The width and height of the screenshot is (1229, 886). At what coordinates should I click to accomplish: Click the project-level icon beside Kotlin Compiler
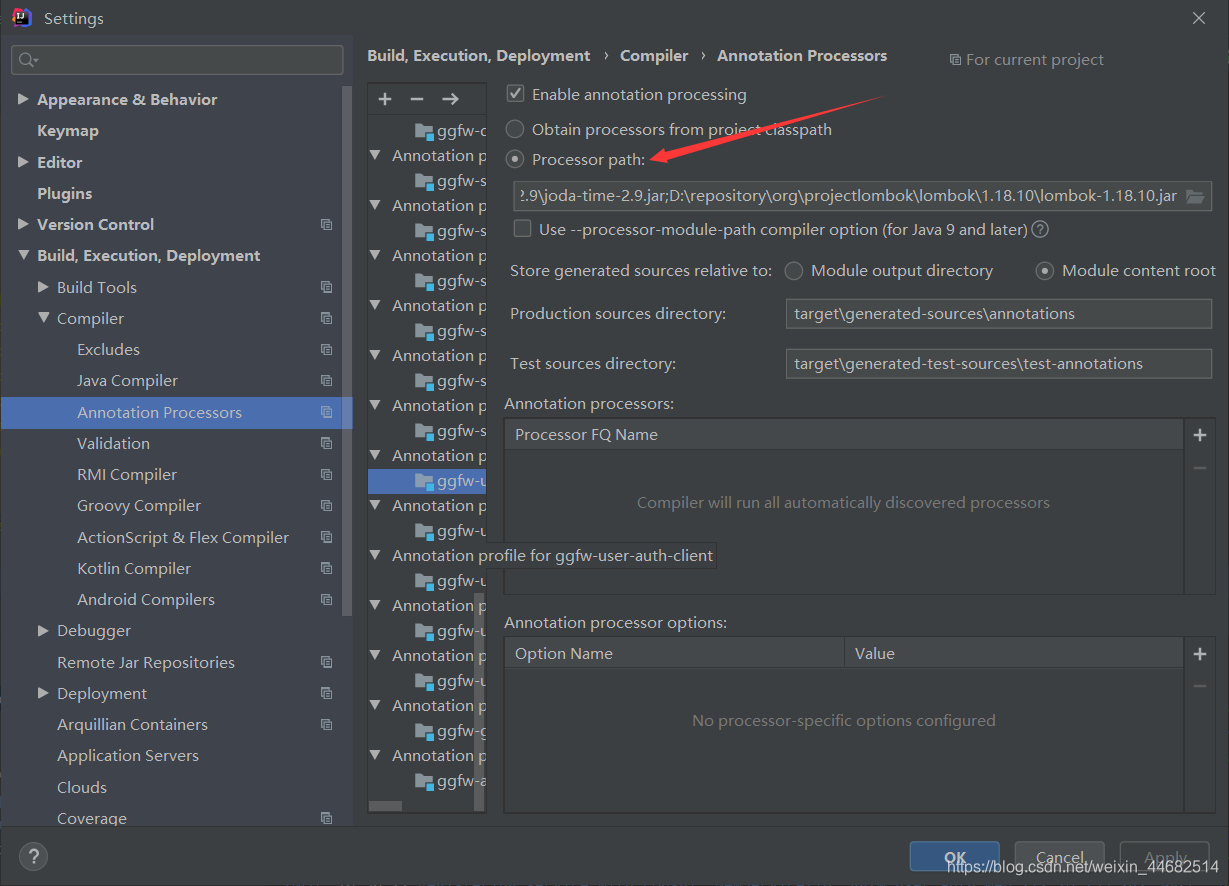(326, 568)
